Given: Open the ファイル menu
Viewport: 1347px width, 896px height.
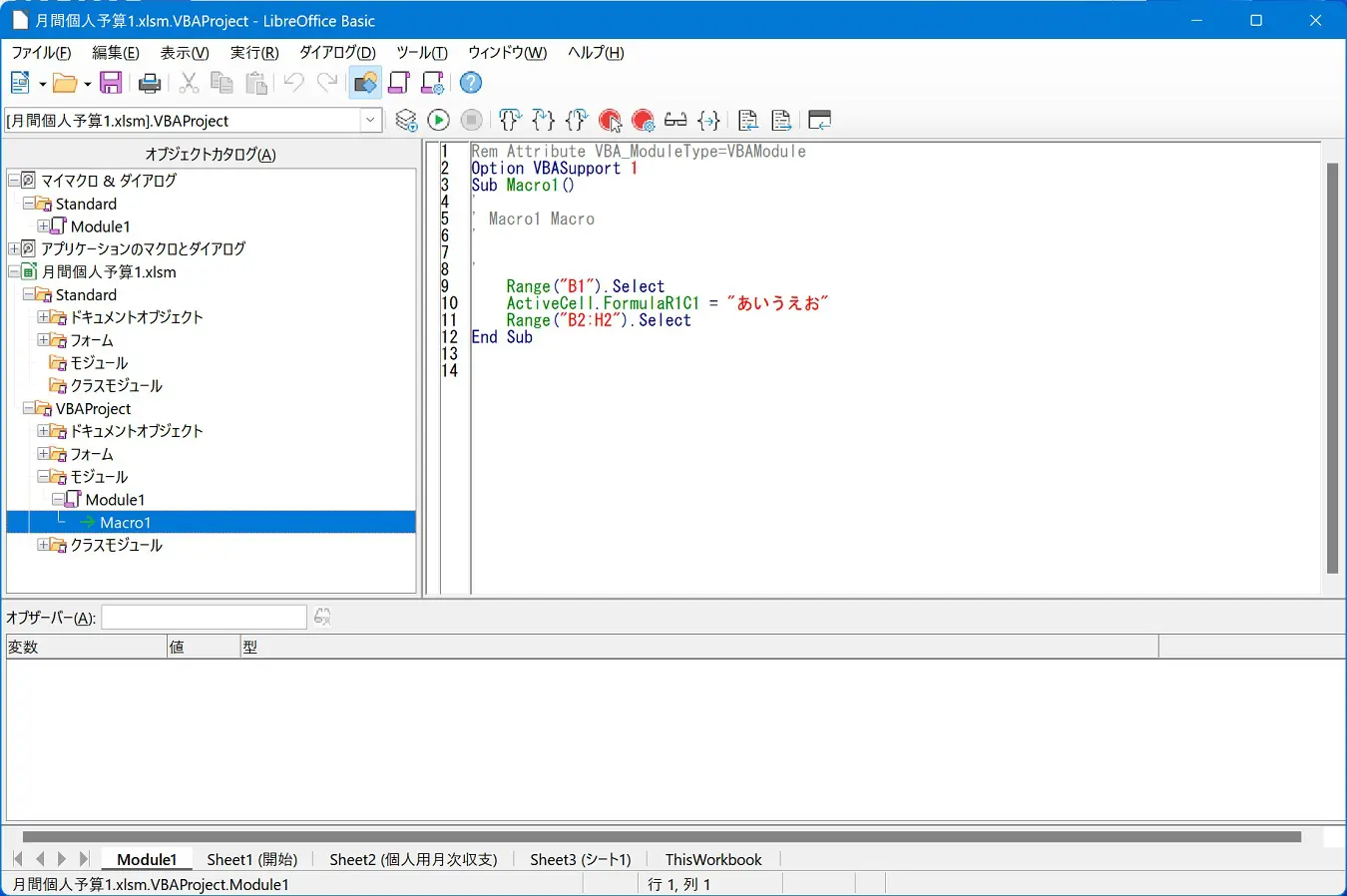Looking at the screenshot, I should tap(41, 53).
